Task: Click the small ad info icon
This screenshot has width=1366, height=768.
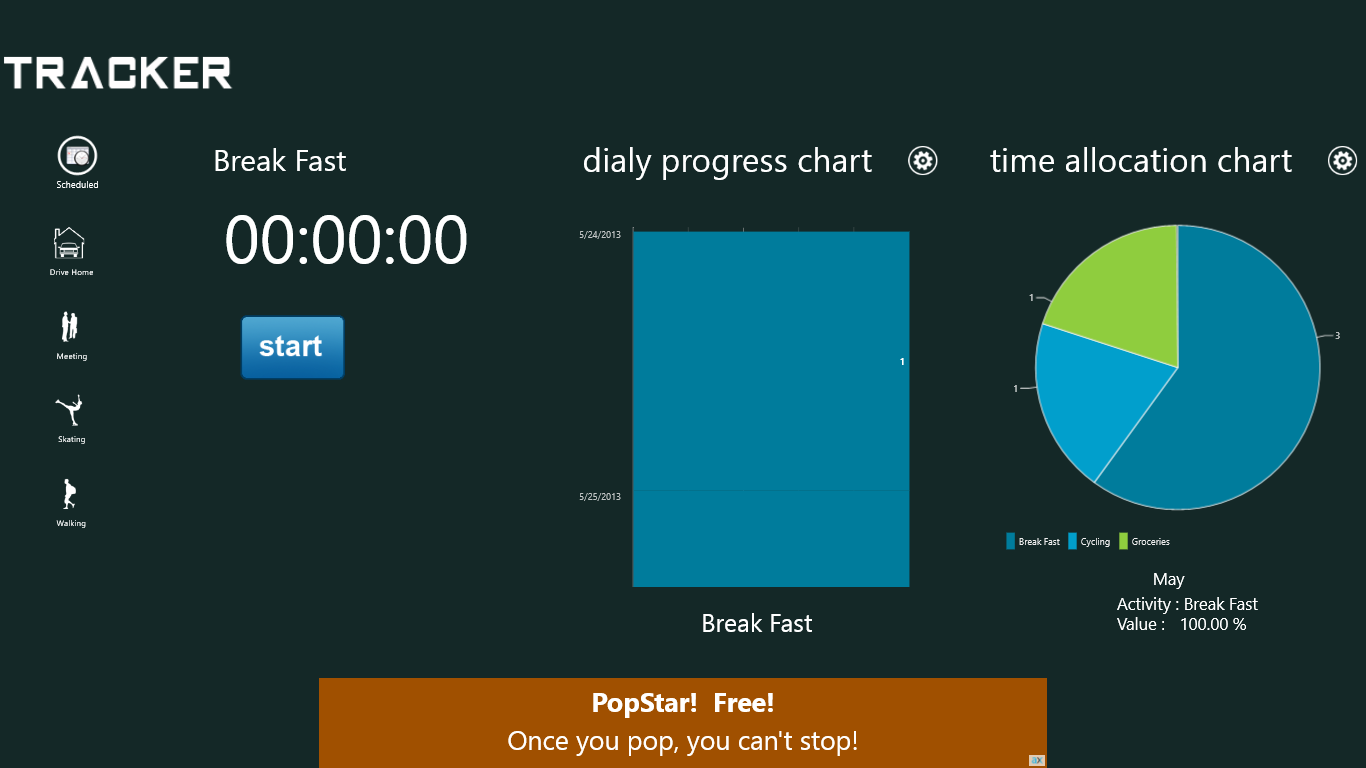Action: point(1037,760)
